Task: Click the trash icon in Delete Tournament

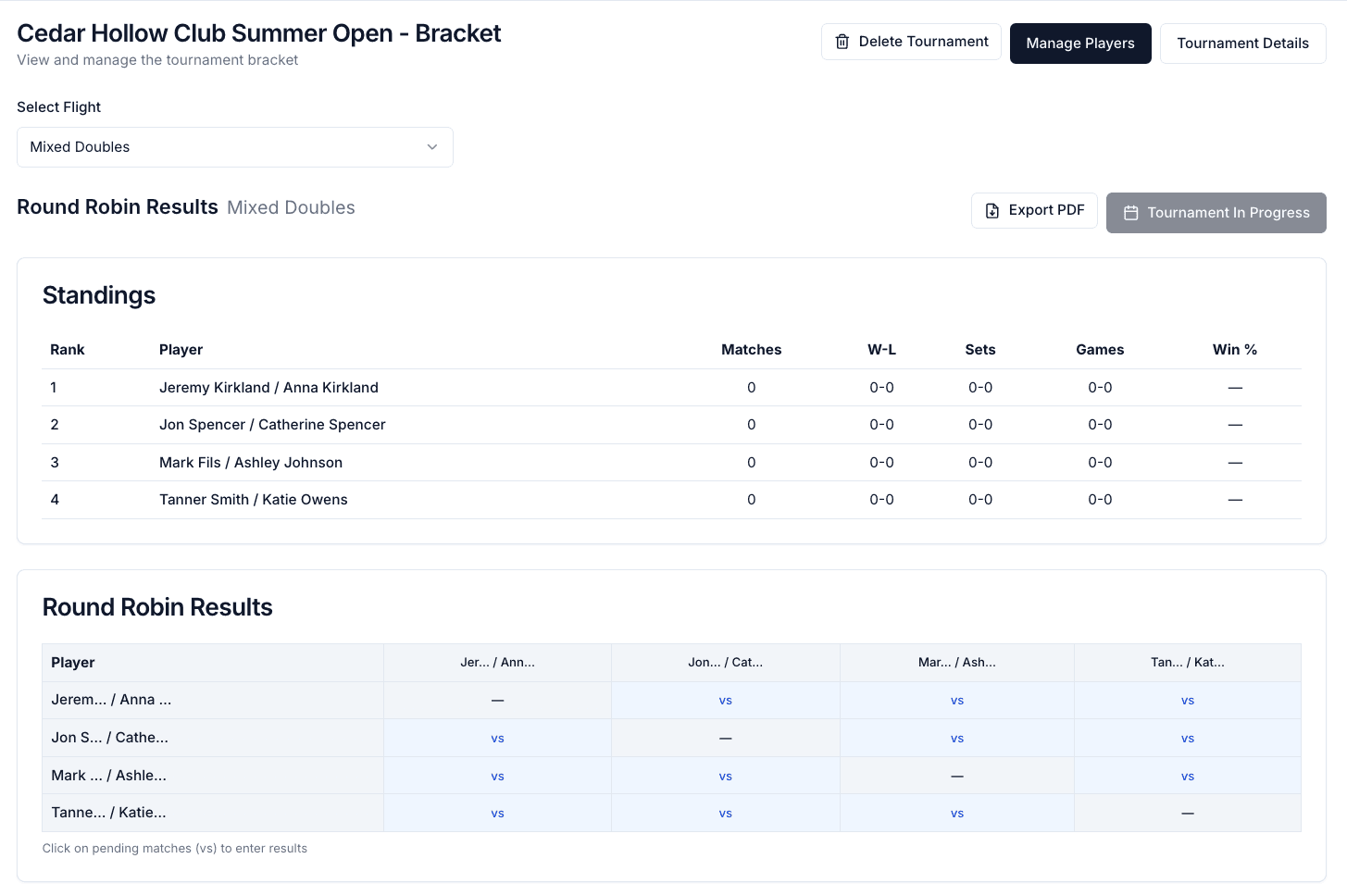Action: (842, 42)
